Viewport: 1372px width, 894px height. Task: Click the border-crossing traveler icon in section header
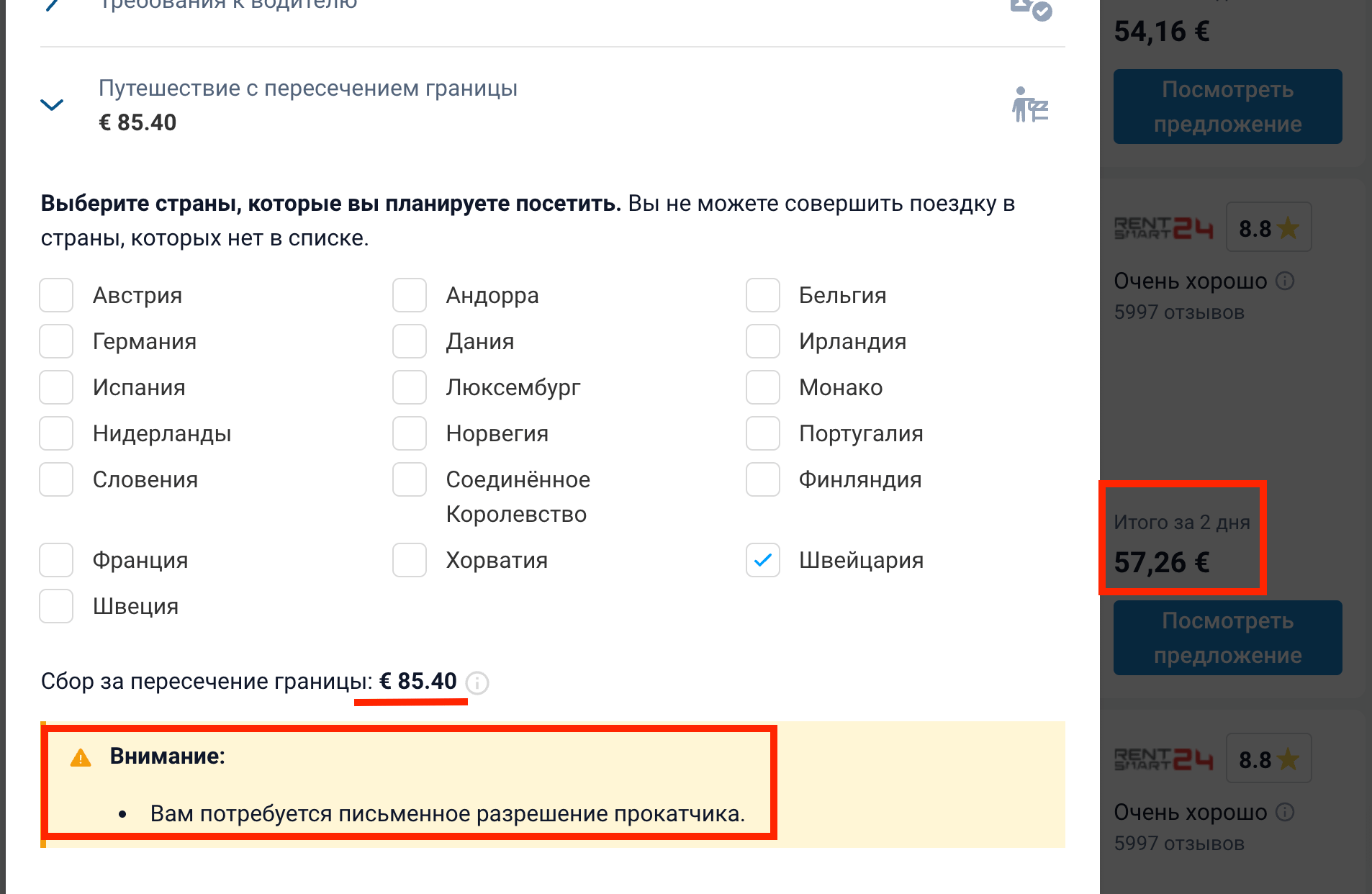(x=1029, y=105)
